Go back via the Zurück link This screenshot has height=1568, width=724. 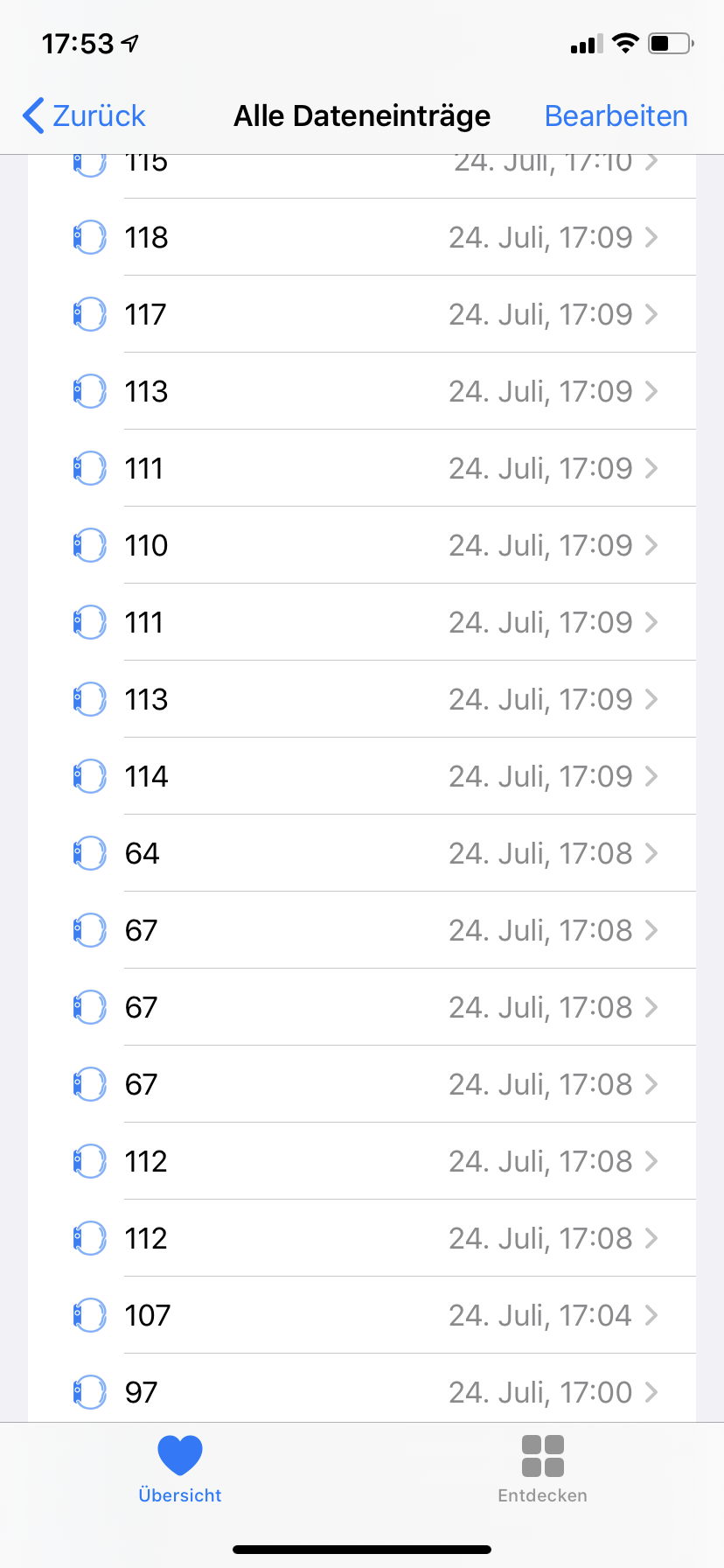(99, 115)
